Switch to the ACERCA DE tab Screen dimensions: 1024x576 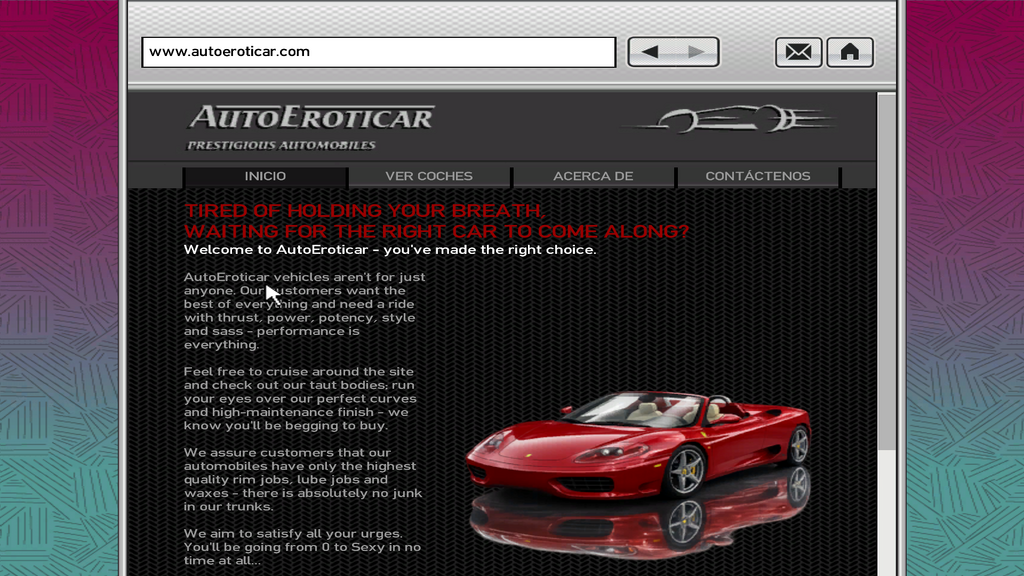coord(593,176)
